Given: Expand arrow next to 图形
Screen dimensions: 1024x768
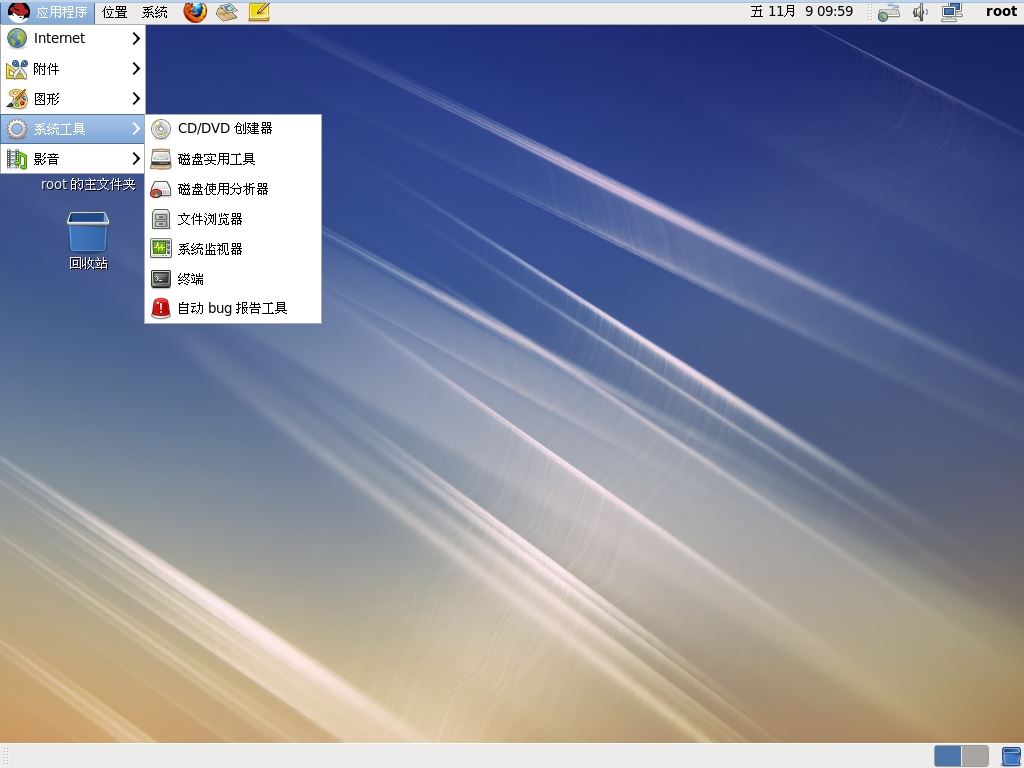Looking at the screenshot, I should click(136, 99).
